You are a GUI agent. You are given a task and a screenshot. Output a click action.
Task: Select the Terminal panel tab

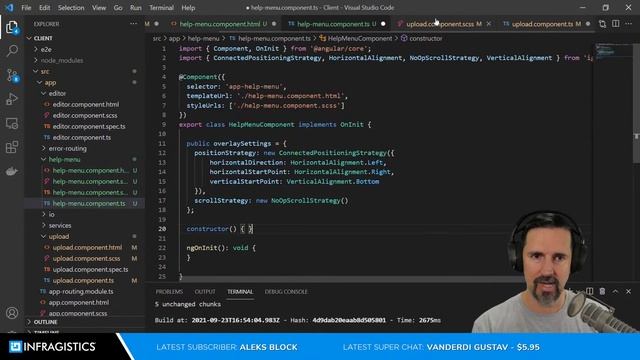[240, 291]
